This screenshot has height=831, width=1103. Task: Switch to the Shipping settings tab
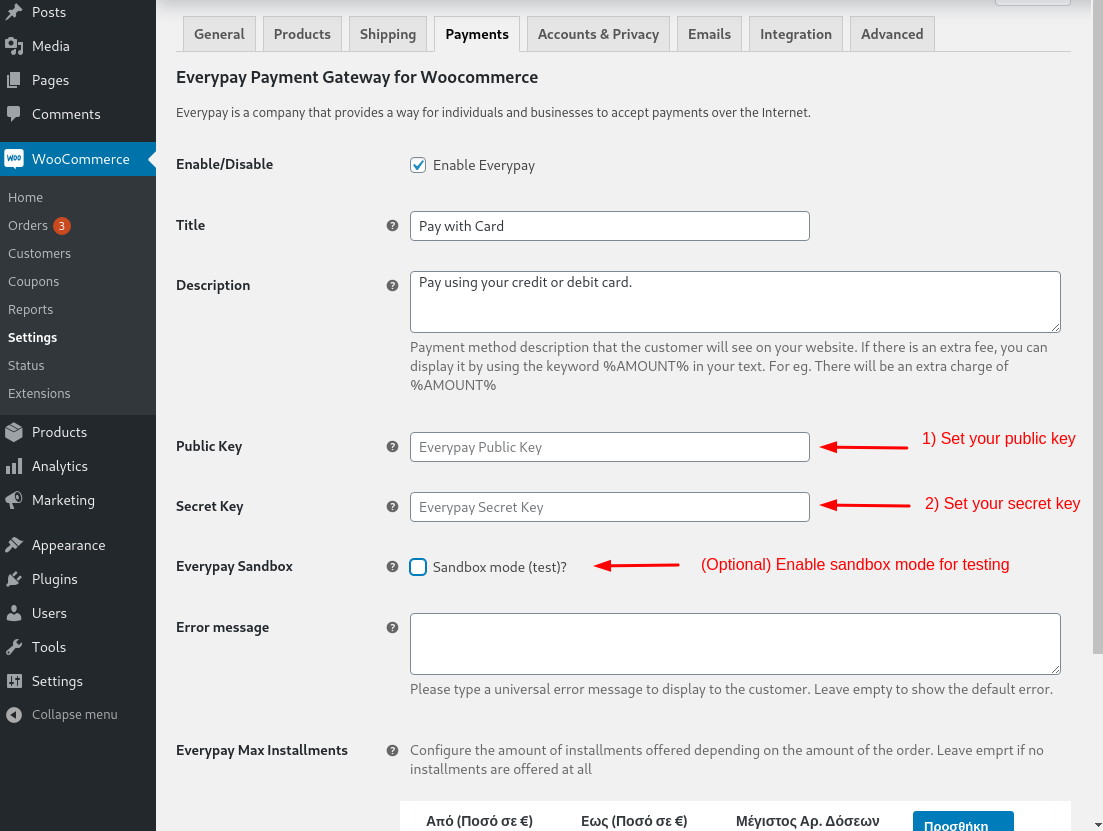(x=388, y=34)
